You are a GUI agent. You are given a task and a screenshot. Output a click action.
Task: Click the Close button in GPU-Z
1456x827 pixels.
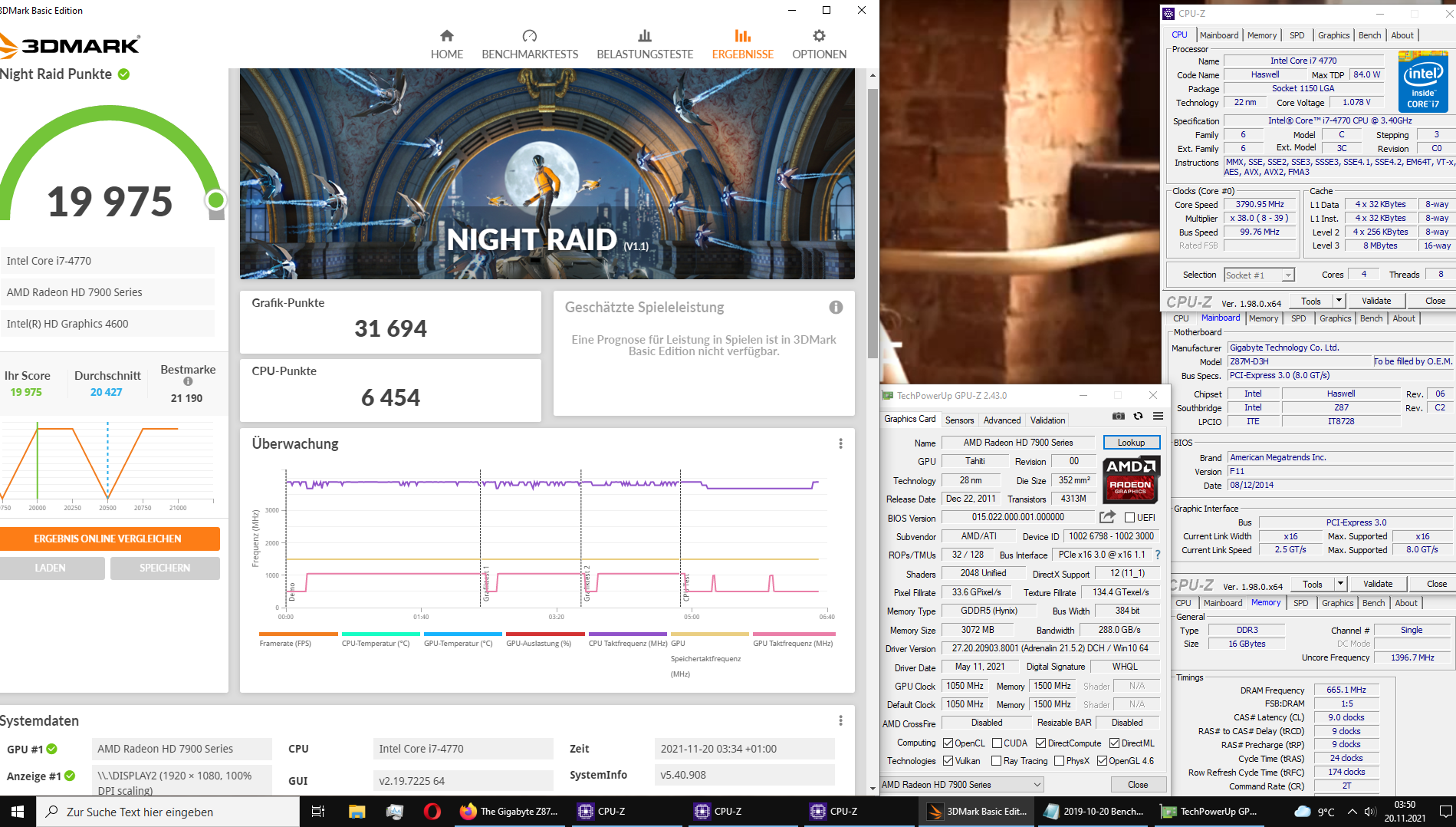click(x=1138, y=784)
